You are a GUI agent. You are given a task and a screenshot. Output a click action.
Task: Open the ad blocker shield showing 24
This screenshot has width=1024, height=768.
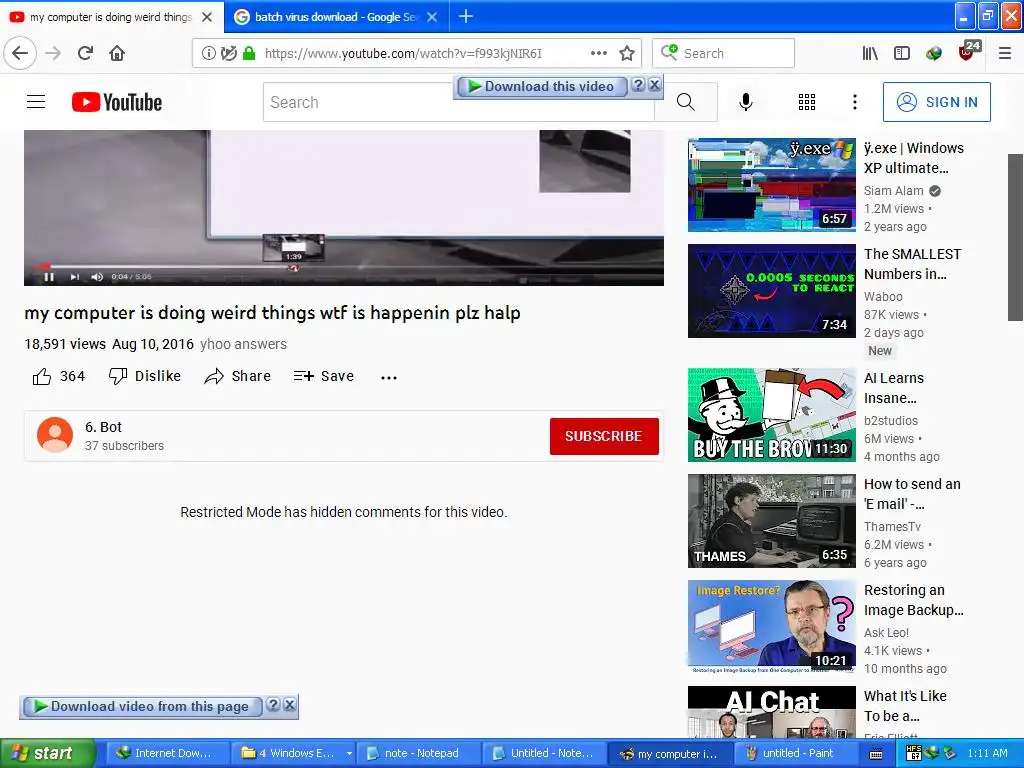(968, 52)
